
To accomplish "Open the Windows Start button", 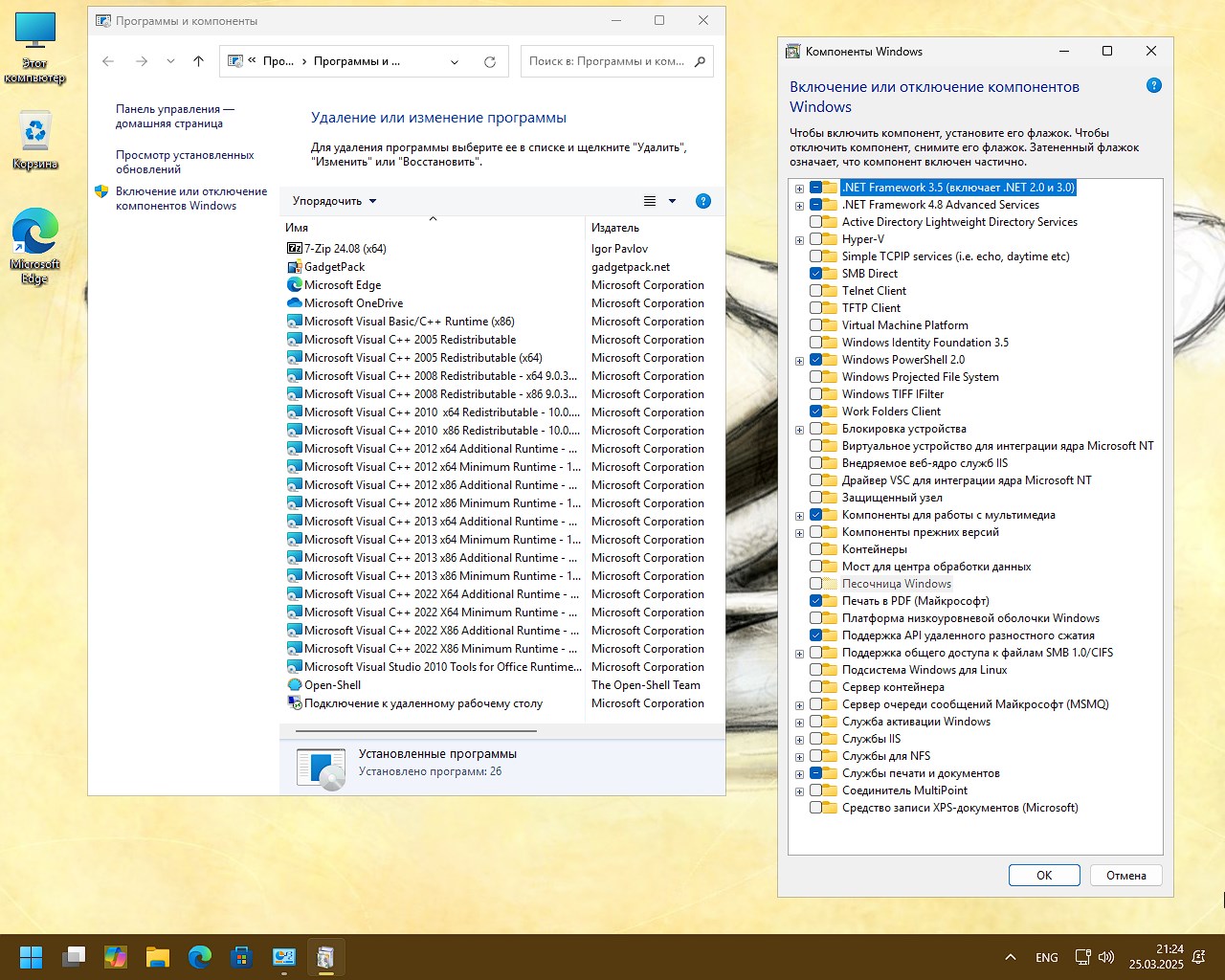I will coord(32,957).
